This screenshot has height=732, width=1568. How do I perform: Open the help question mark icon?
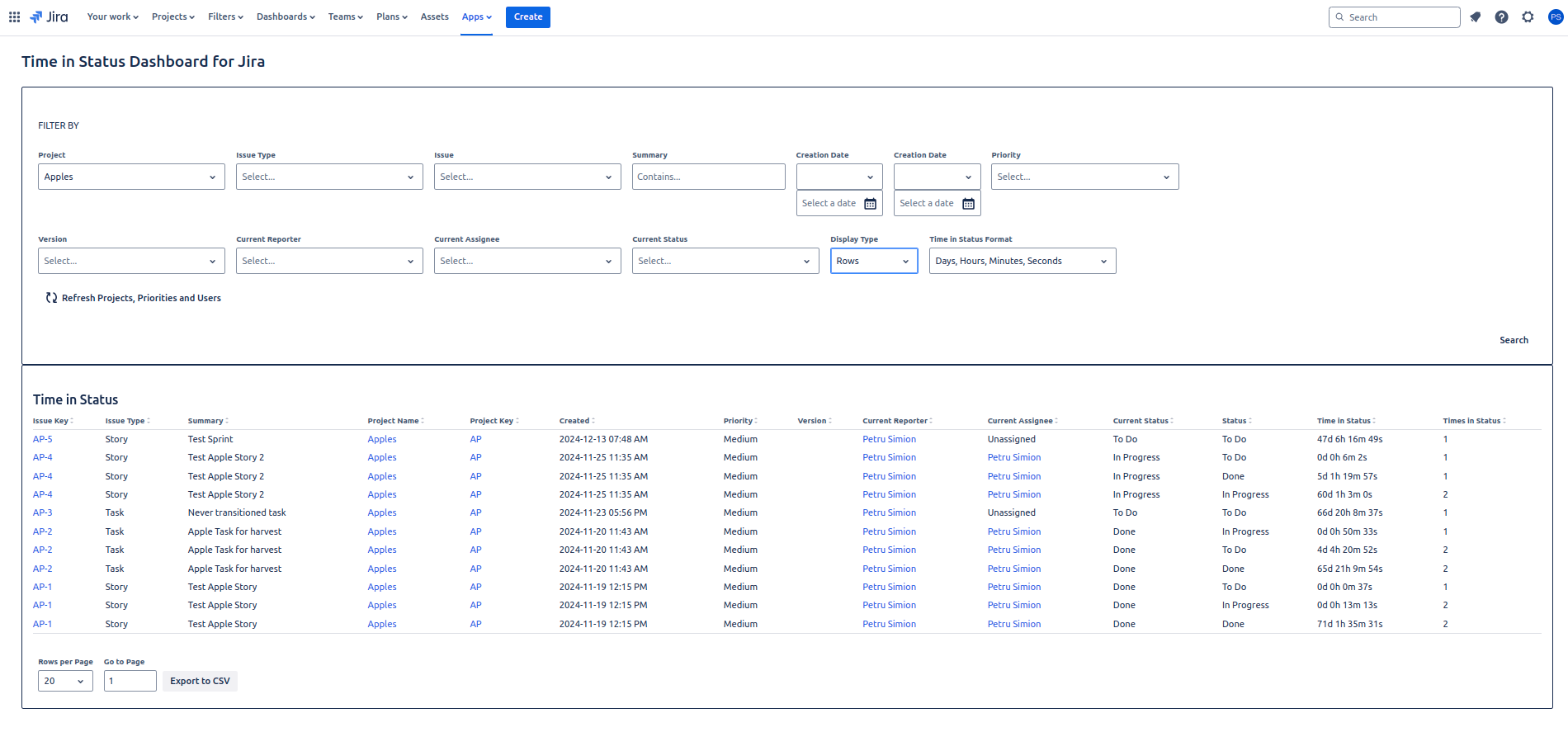[1501, 17]
